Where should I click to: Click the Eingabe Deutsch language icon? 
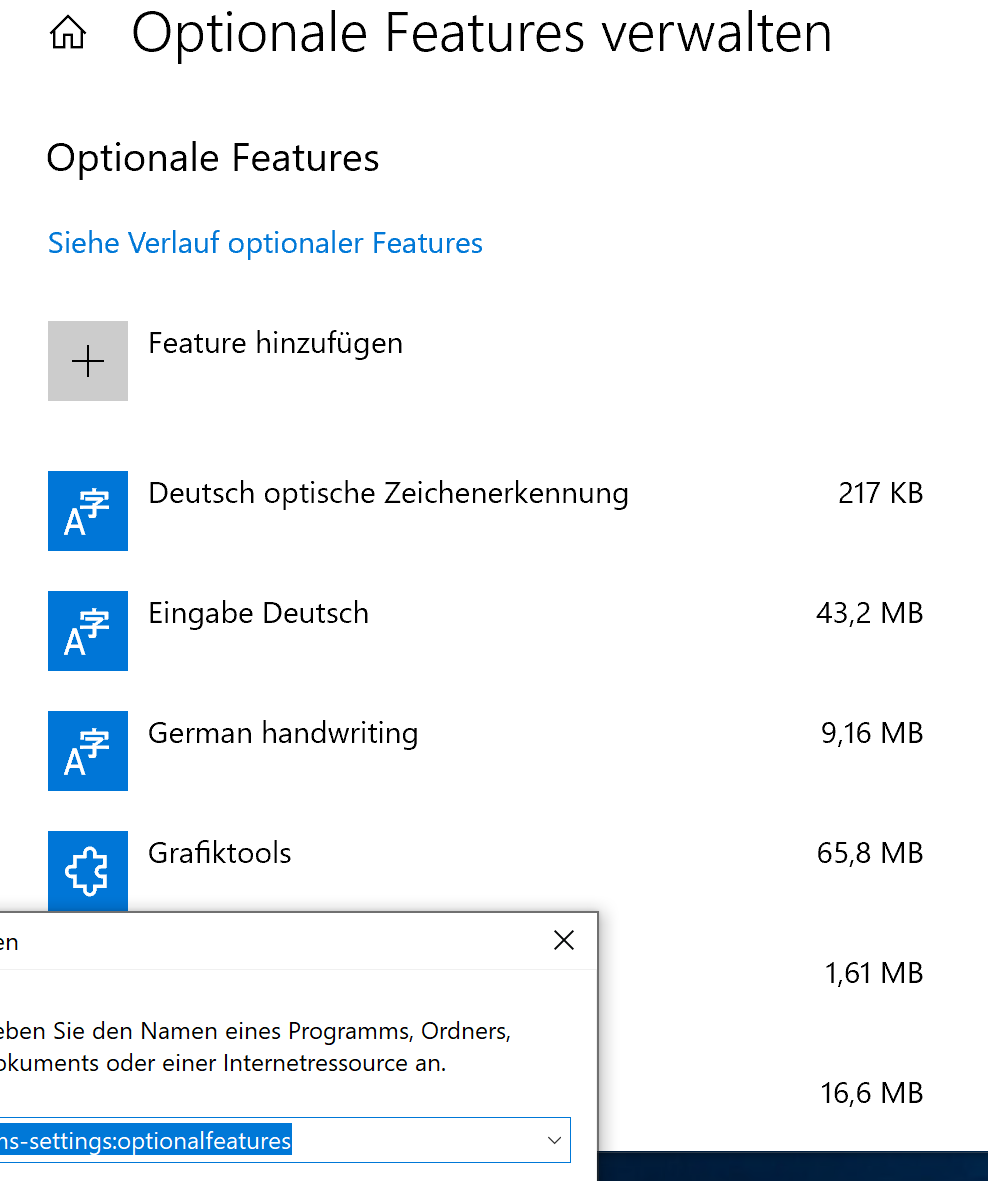coord(87,630)
